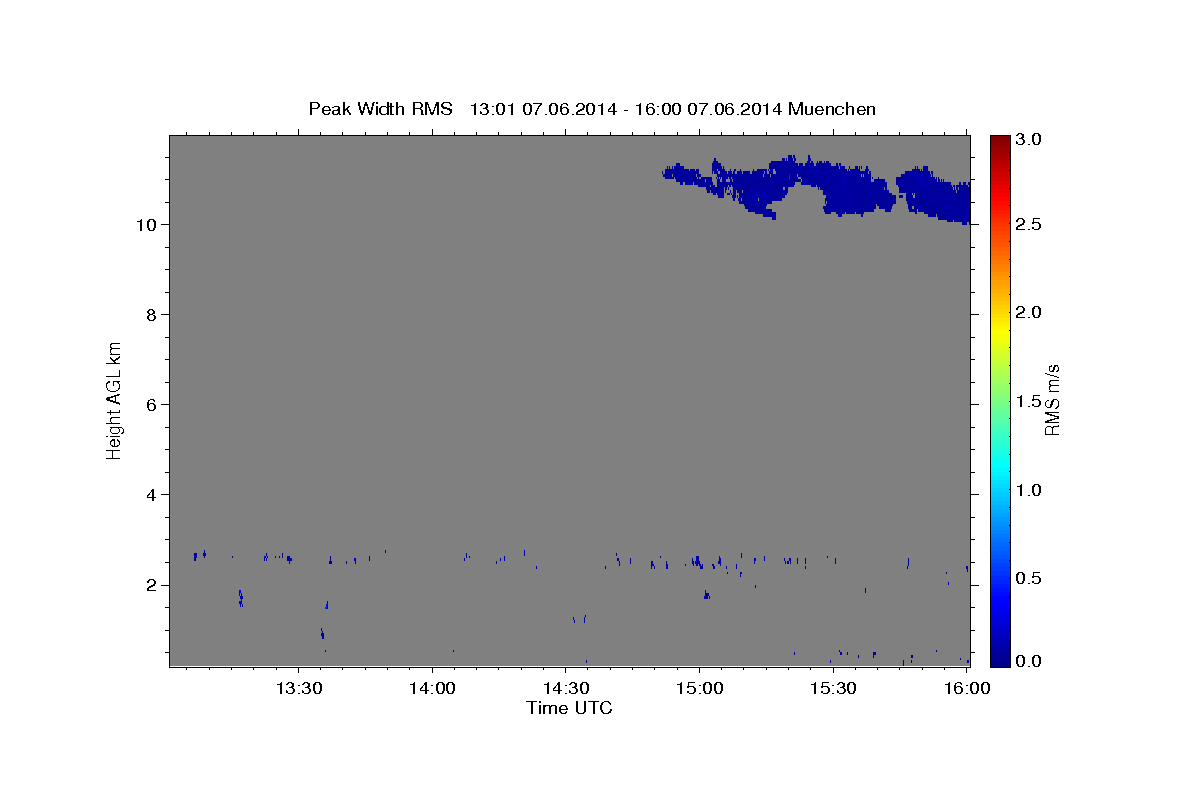The height and width of the screenshot is (800, 1200).
Task: Click the 14:00 time tick label
Action: coord(432,688)
